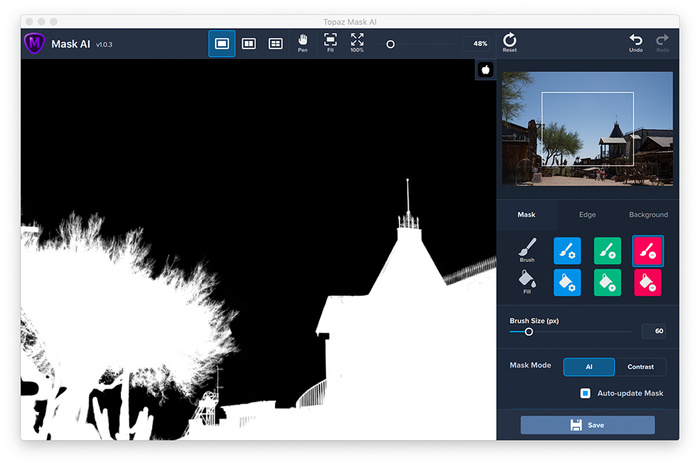
Task: Undo the last action
Action: (x=636, y=43)
